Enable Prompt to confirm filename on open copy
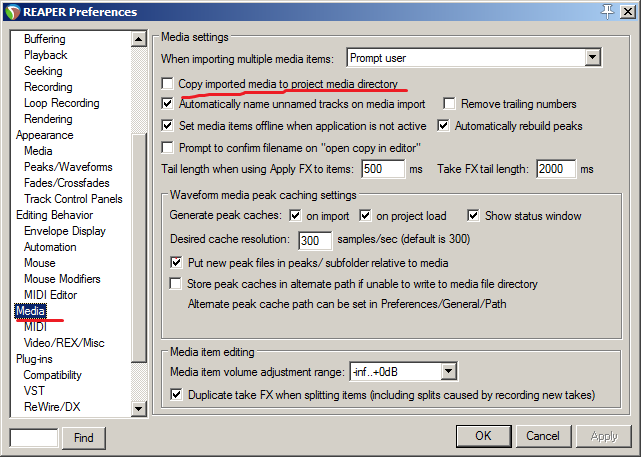The height and width of the screenshot is (457, 641). click(167, 147)
